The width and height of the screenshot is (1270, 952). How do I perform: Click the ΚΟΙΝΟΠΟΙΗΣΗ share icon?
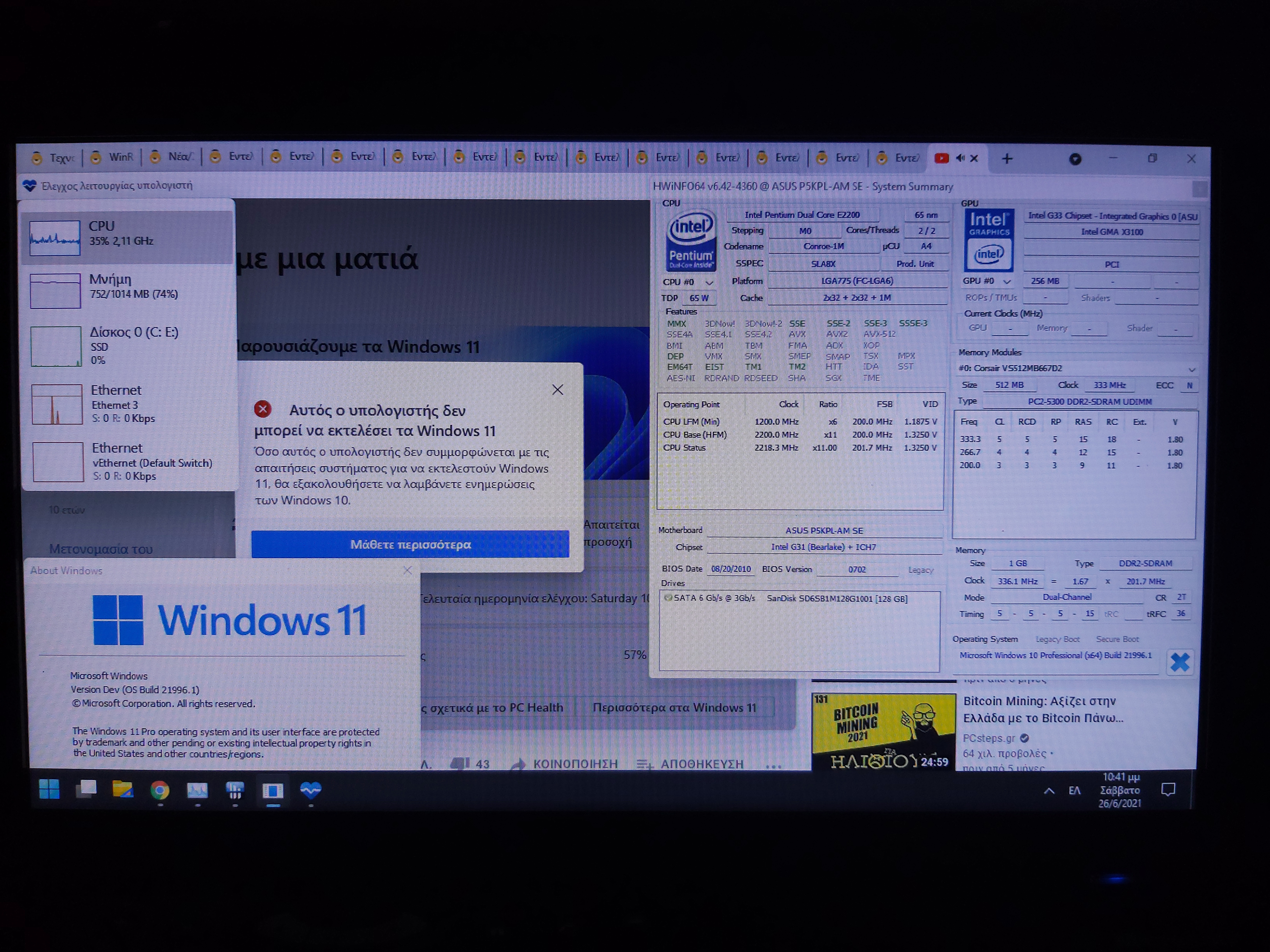518,764
